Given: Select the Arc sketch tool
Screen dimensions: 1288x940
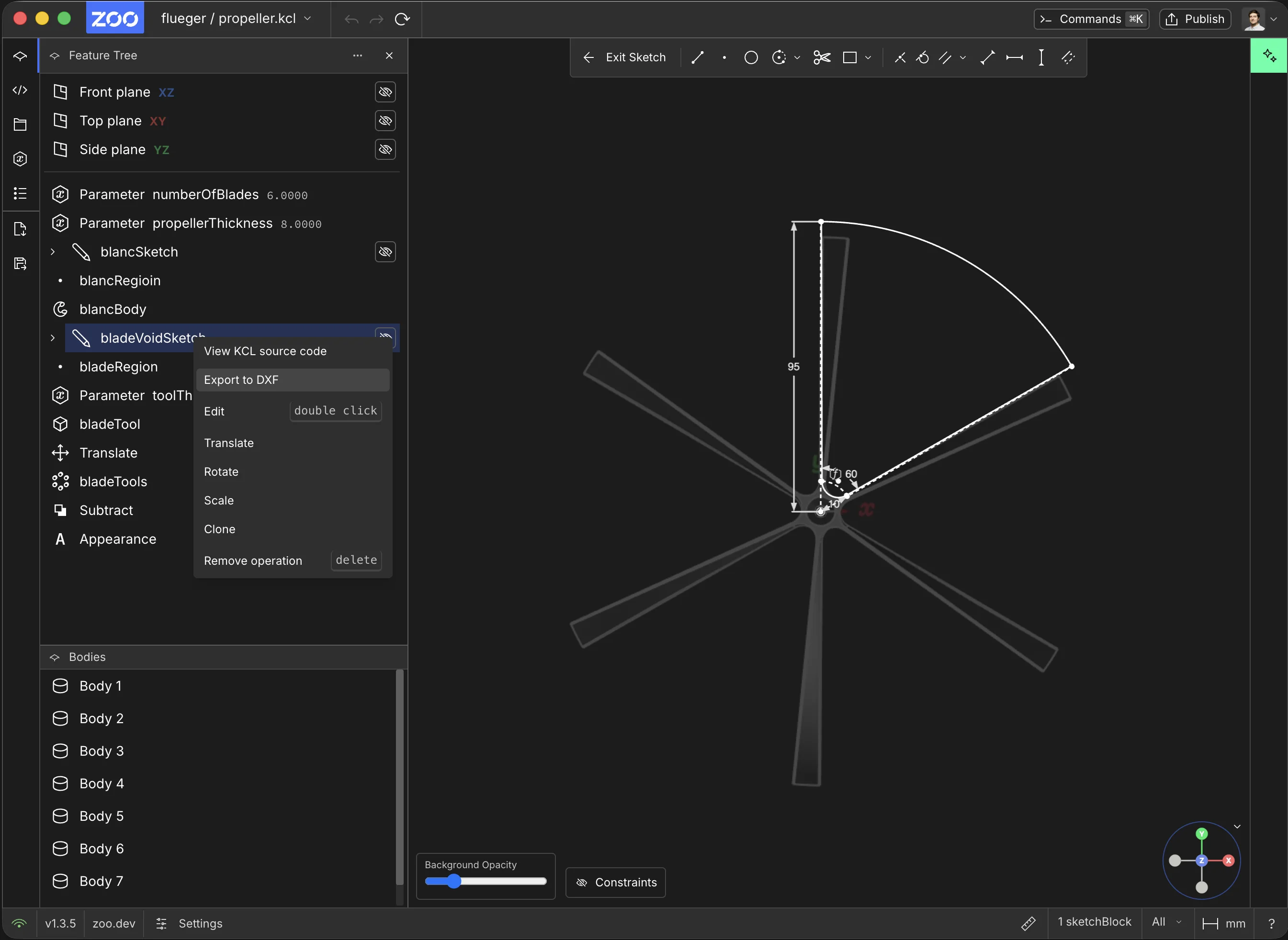Looking at the screenshot, I should coord(779,57).
